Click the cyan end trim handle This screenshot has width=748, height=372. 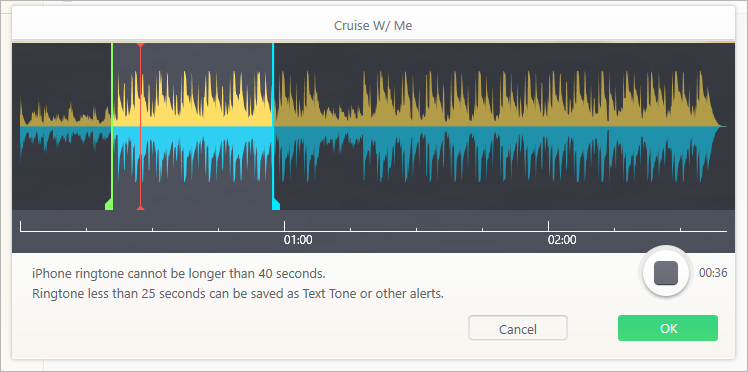pos(276,204)
